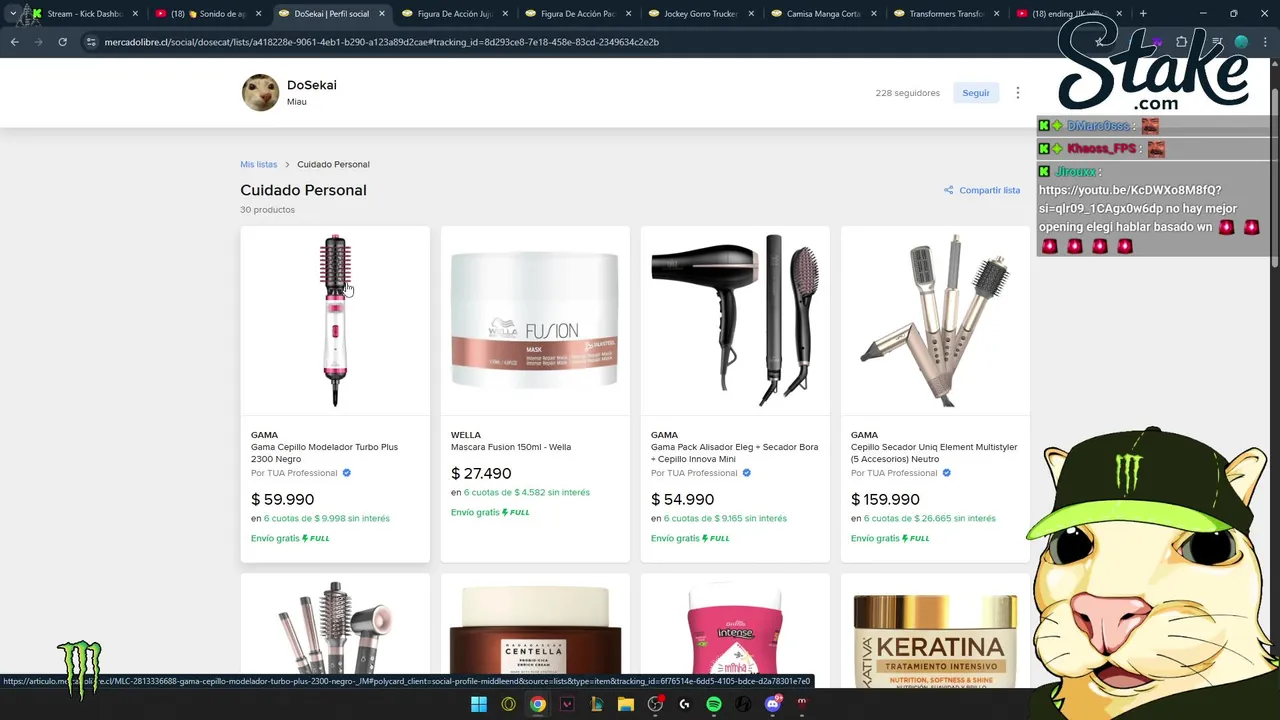The height and width of the screenshot is (720, 1280).
Task: Open the Windows Start menu
Action: [x=479, y=704]
